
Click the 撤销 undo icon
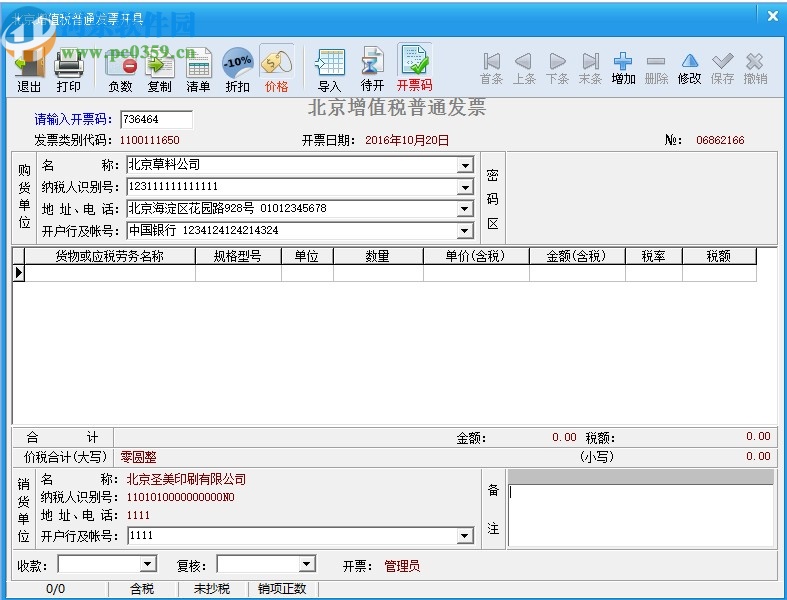pyautogui.click(x=755, y=68)
